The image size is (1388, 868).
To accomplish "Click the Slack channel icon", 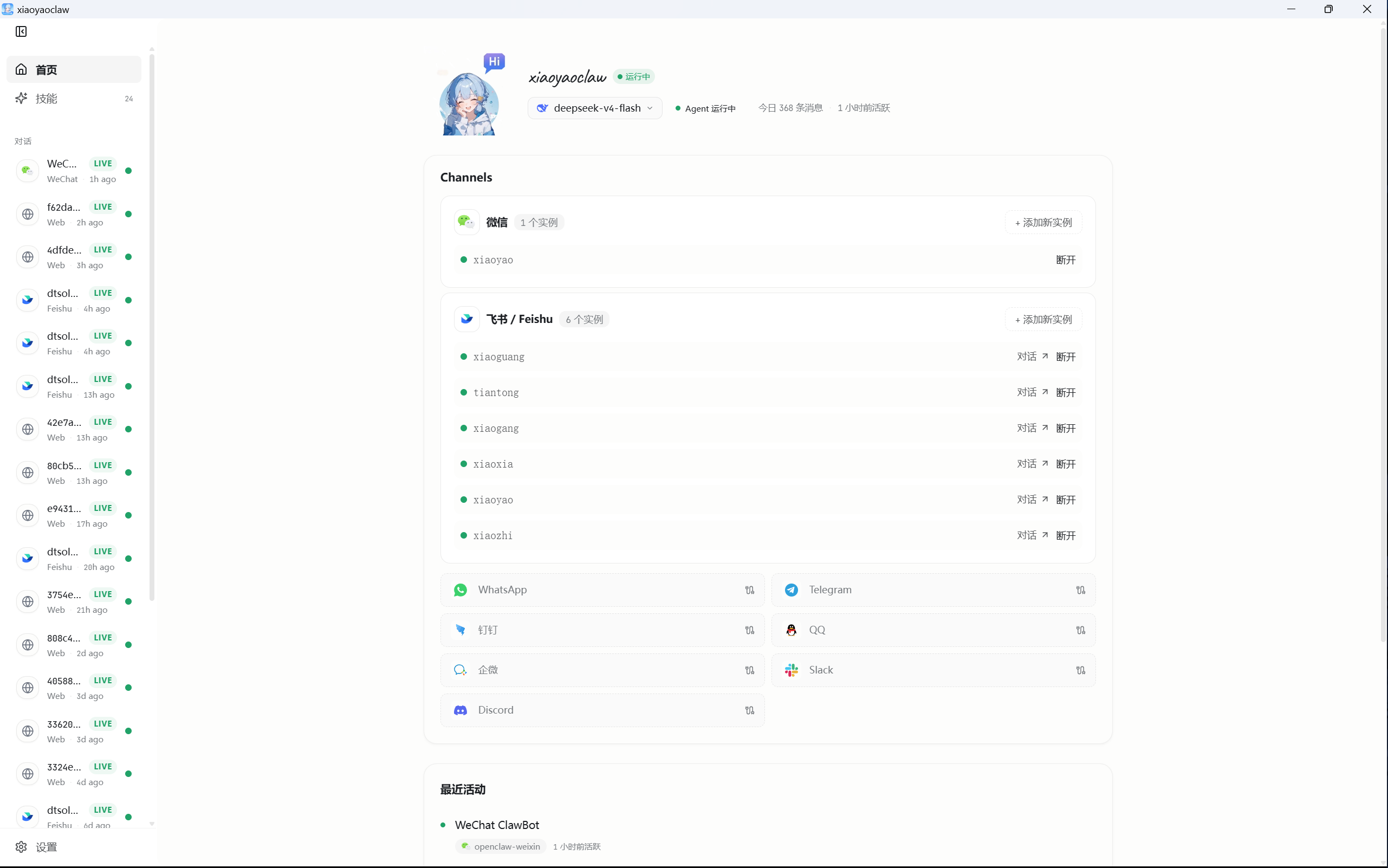I will click(x=791, y=670).
